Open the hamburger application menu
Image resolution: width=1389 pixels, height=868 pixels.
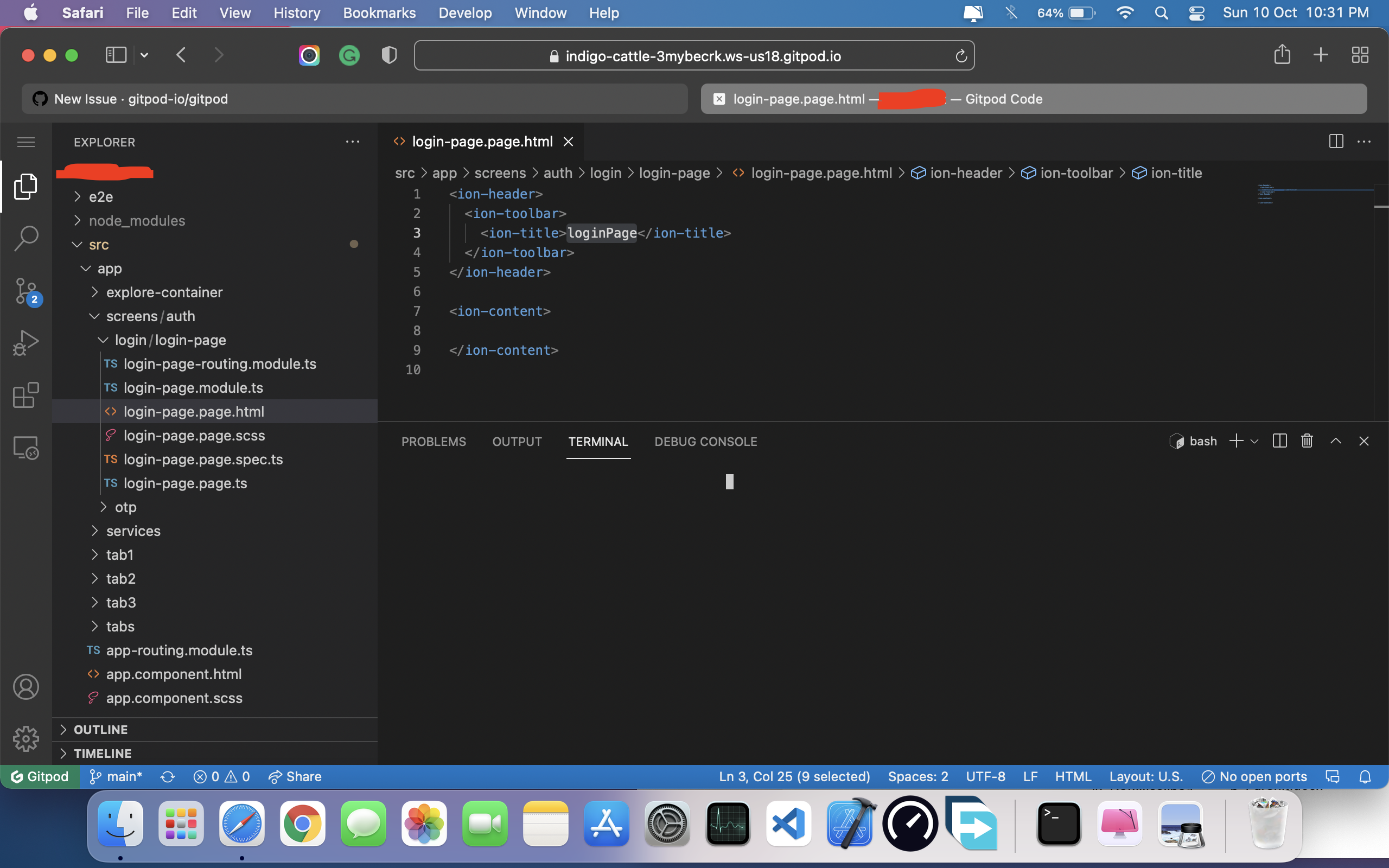pos(26,142)
